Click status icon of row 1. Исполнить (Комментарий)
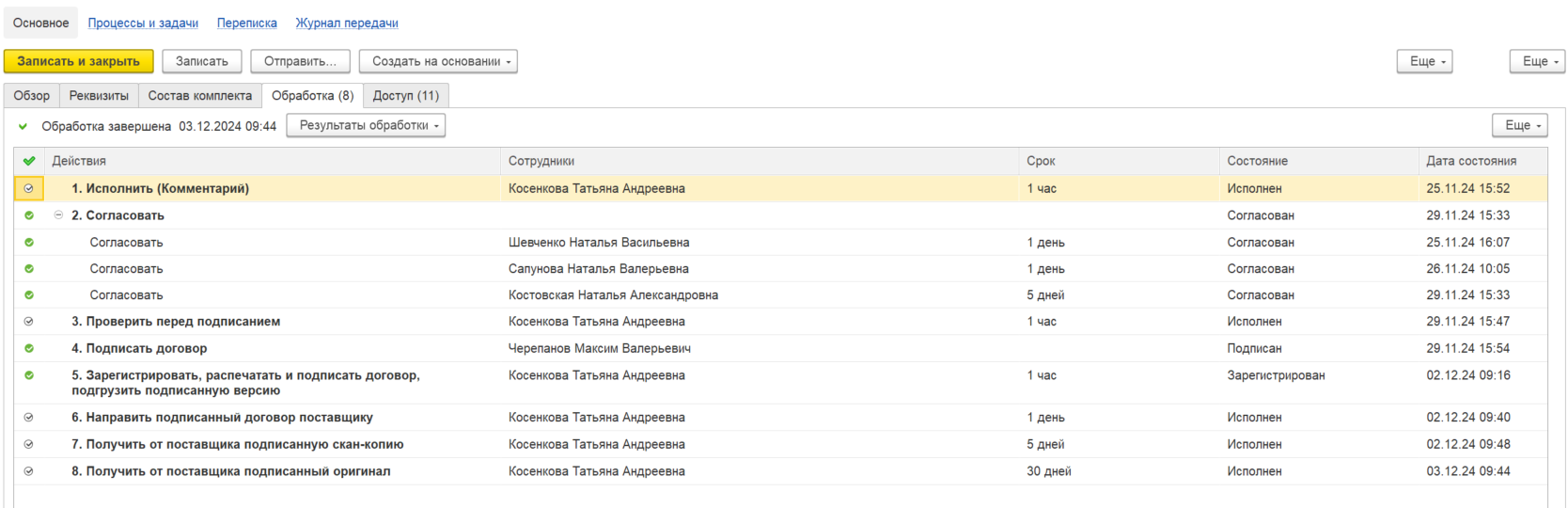This screenshot has height=508, width=1568. pos(29,188)
